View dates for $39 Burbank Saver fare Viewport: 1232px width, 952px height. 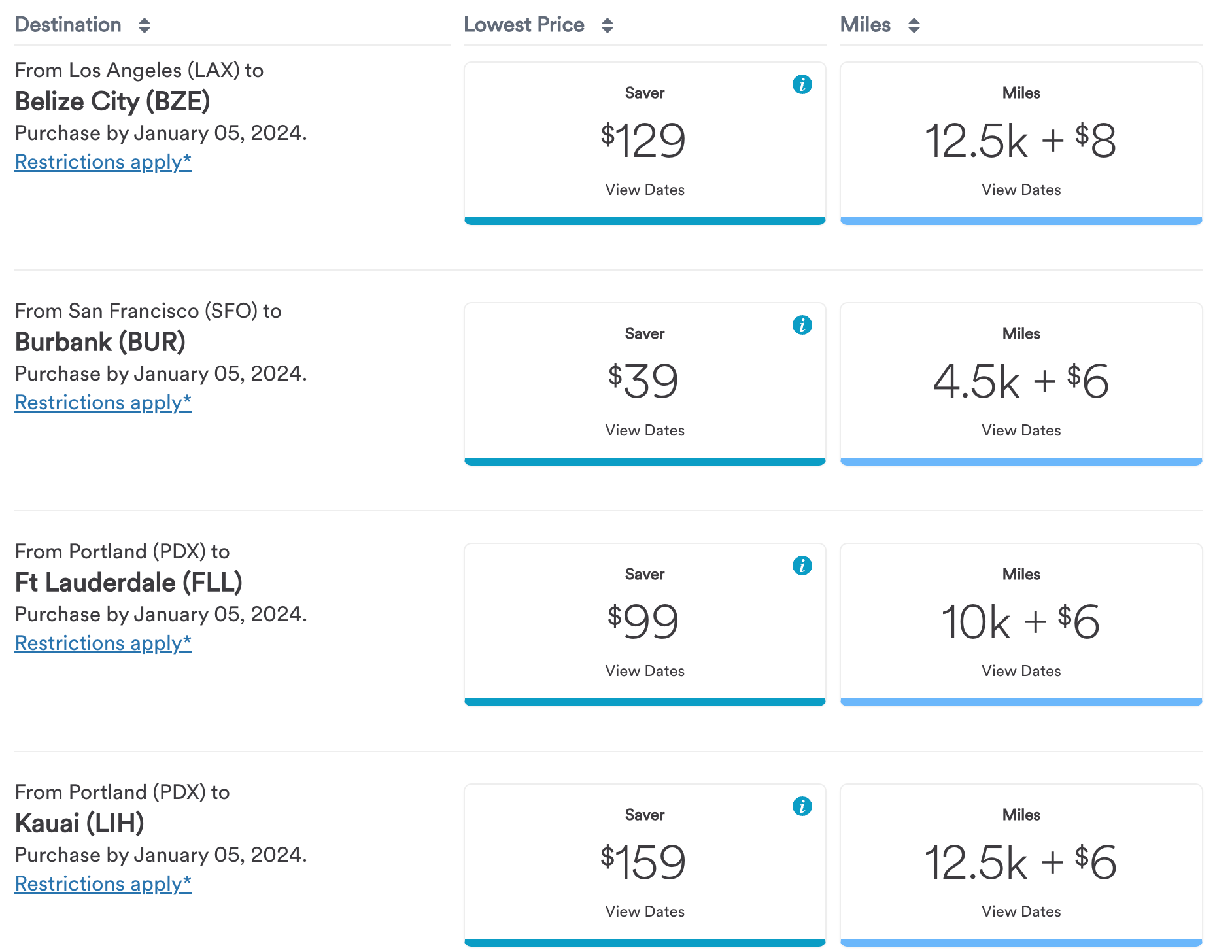coord(645,430)
